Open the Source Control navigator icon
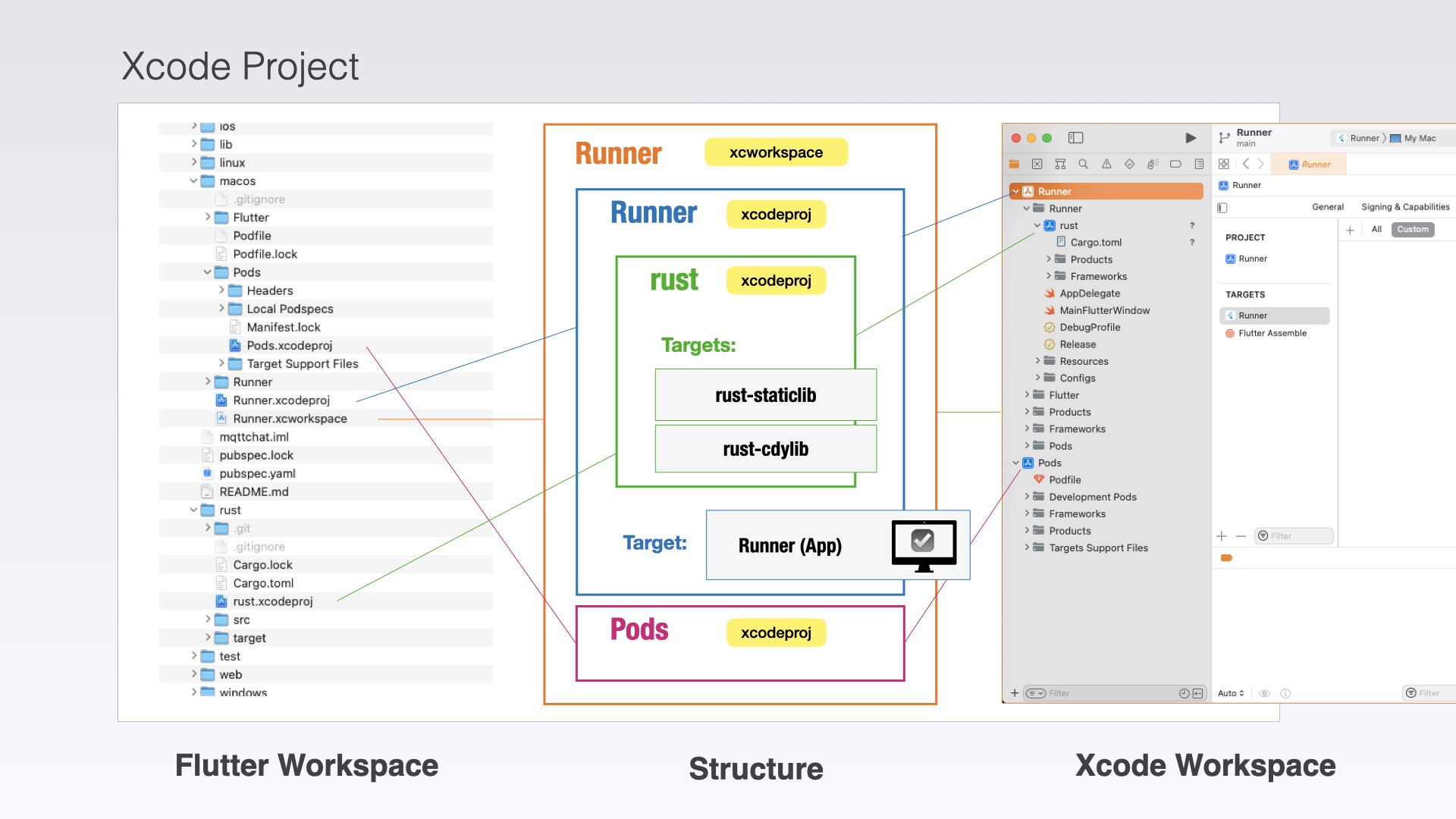 click(1037, 164)
